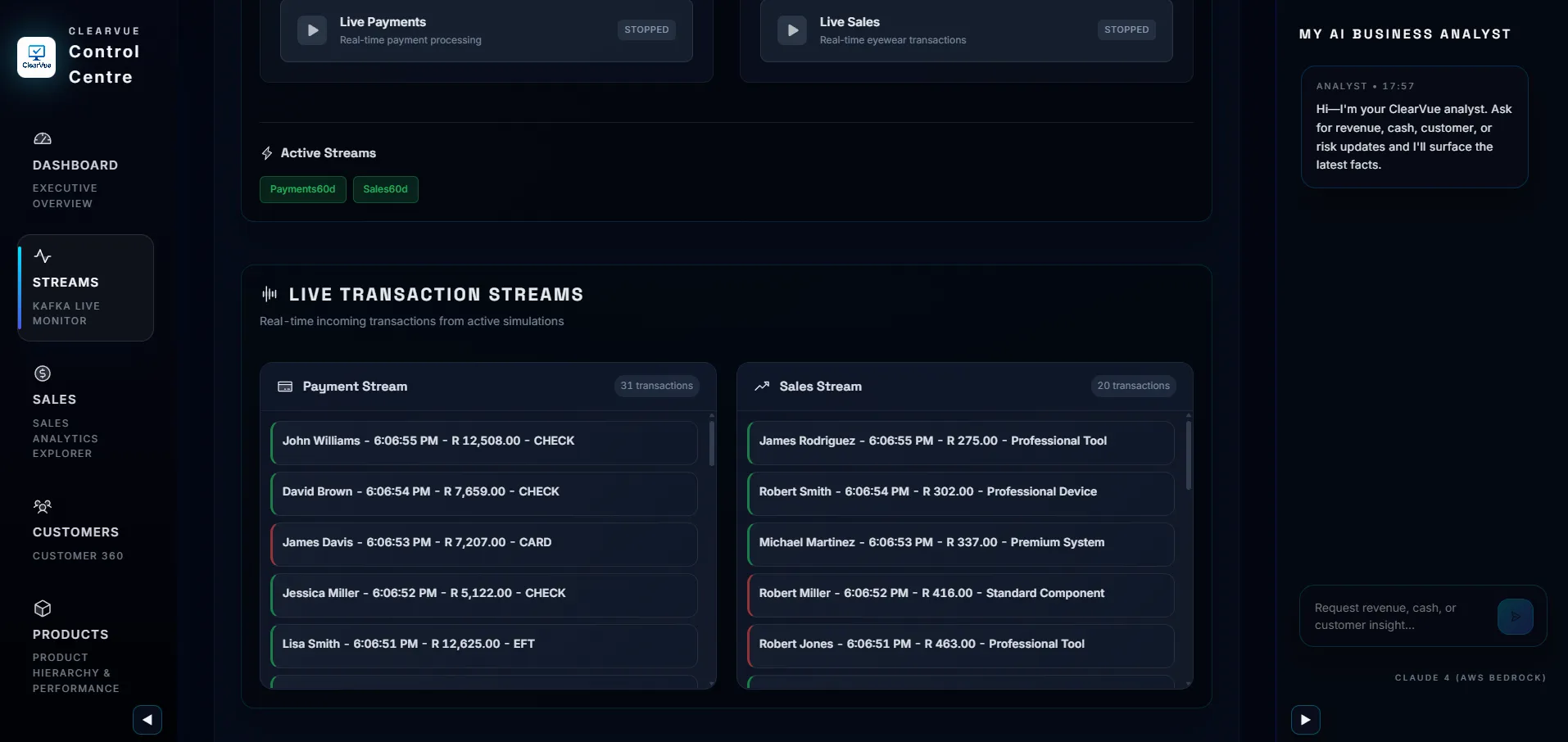
Task: Select James Rodriguez Professional Tool sale row
Action: click(961, 443)
